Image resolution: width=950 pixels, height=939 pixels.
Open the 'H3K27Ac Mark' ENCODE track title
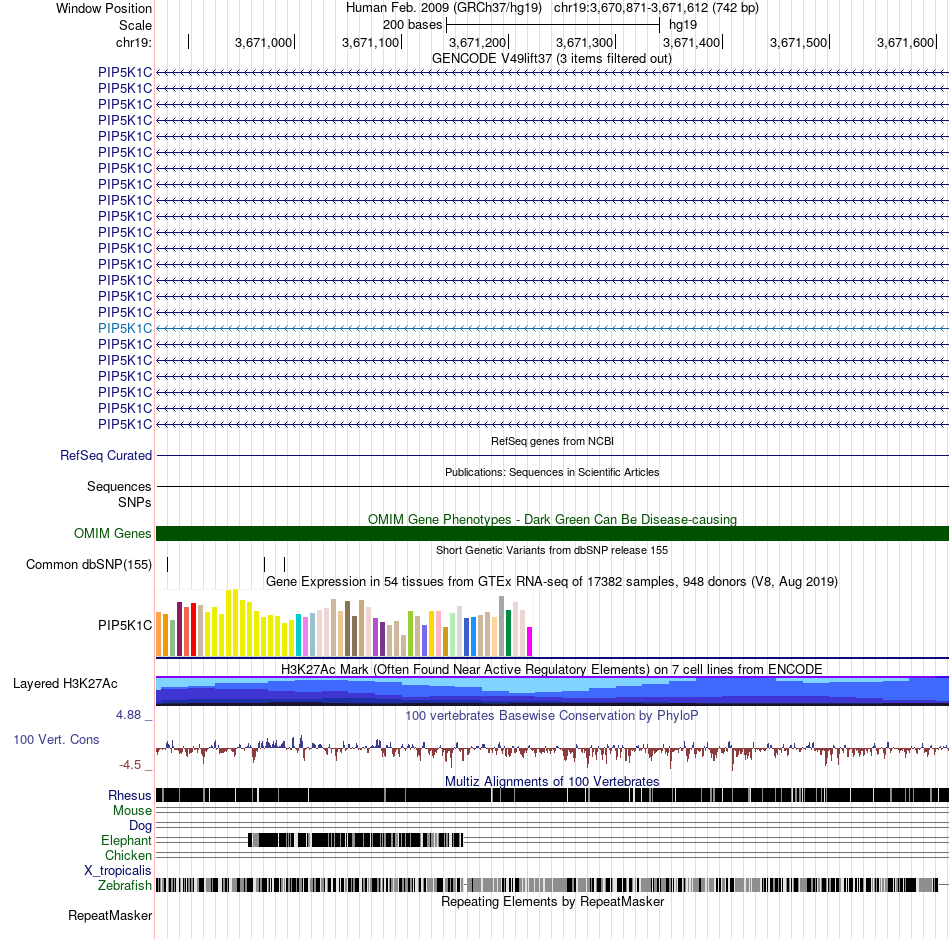[552, 669]
